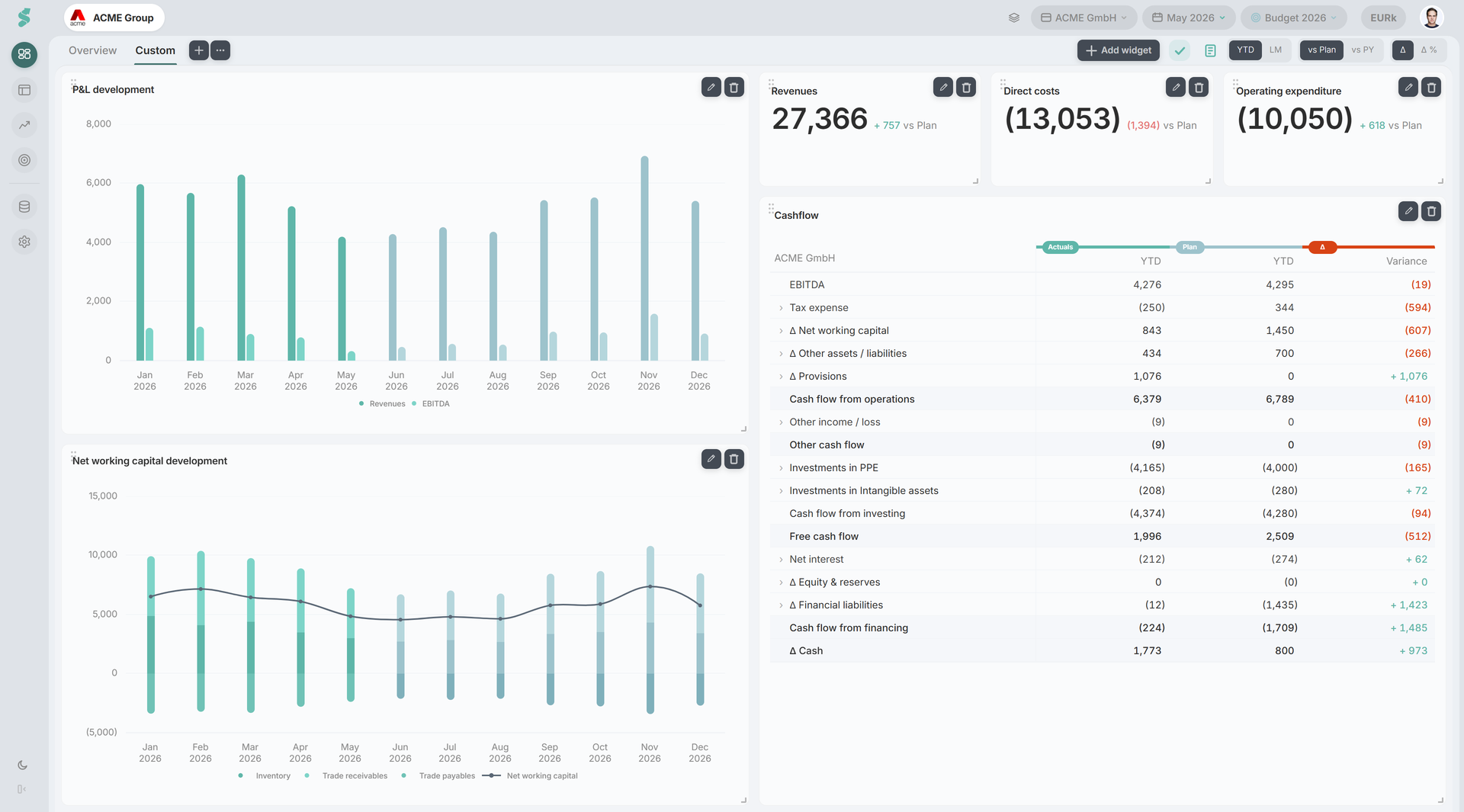Toggle Inventory series in legend
Screen dimensions: 1464x812
coord(265,776)
